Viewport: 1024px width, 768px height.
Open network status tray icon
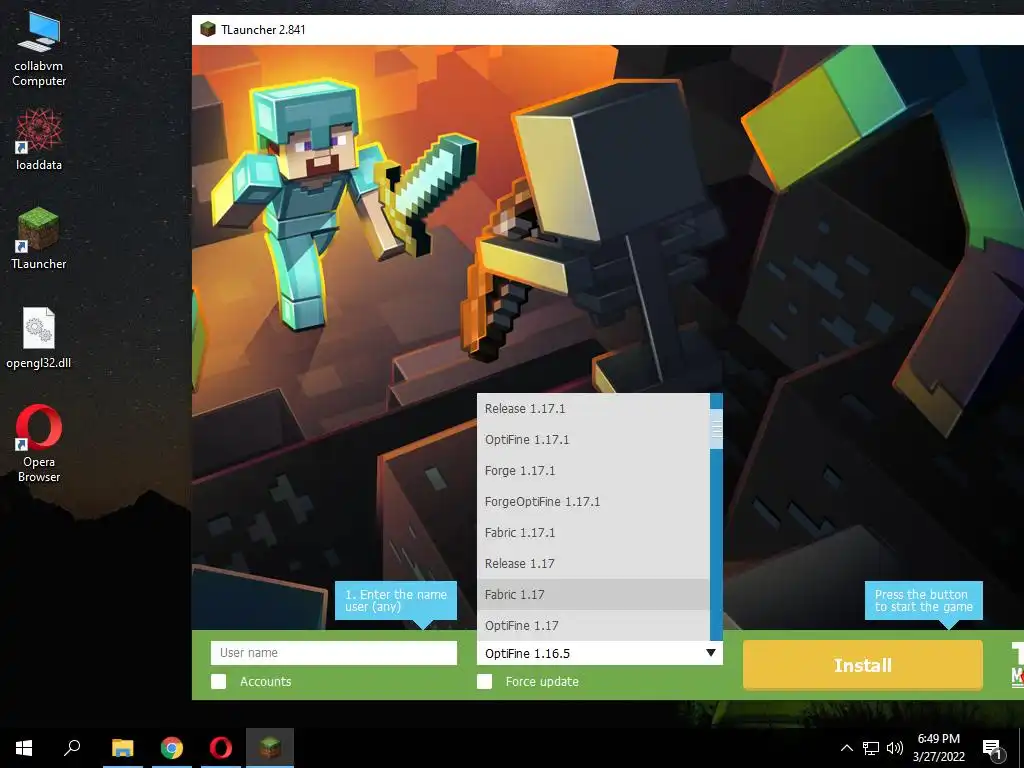tap(871, 748)
